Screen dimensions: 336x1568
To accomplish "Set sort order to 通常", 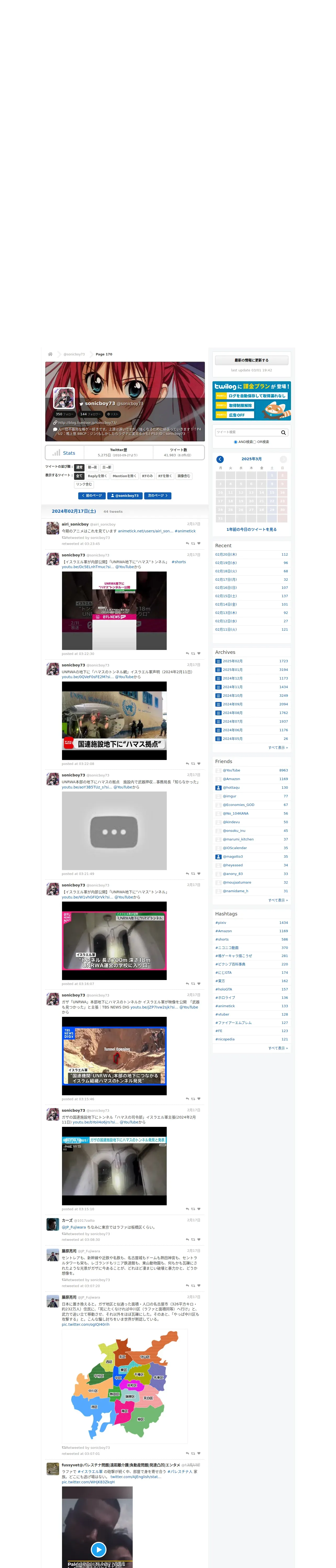I will click(x=79, y=468).
